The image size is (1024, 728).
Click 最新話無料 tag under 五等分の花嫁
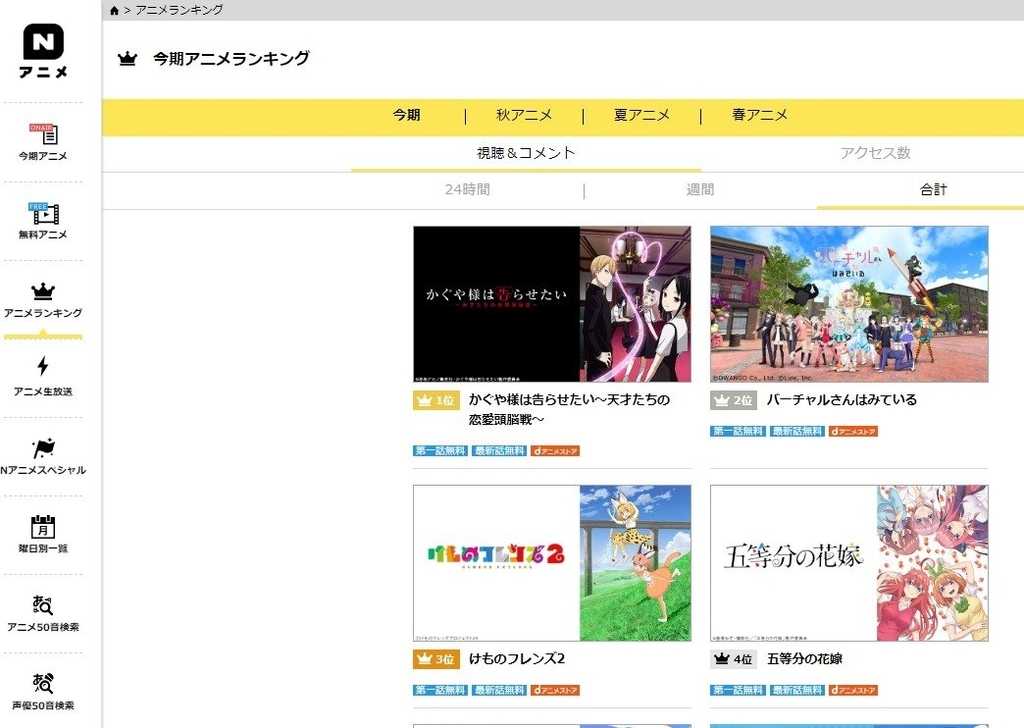pyautogui.click(x=797, y=690)
